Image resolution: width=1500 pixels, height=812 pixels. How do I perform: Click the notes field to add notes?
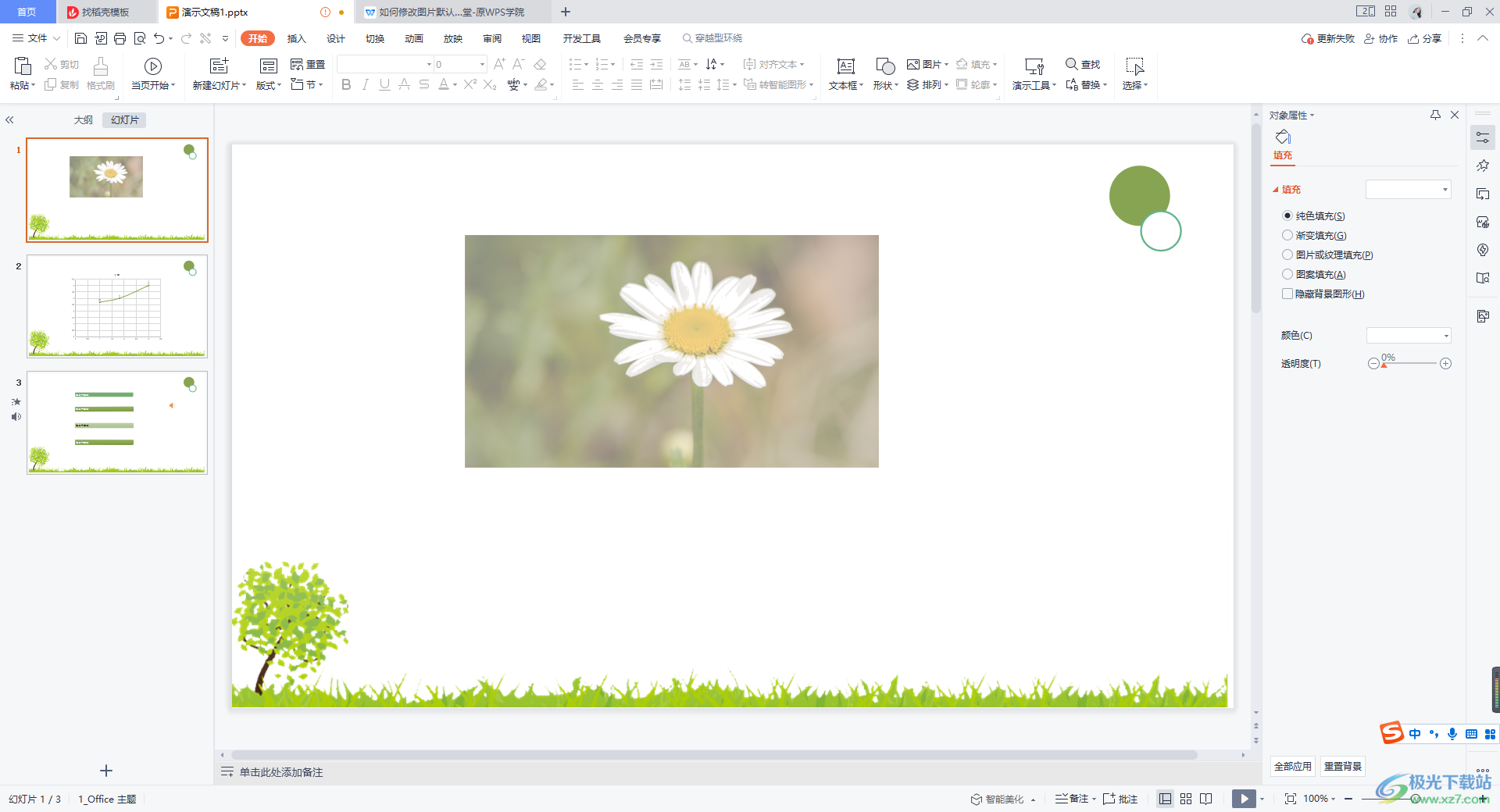tap(281, 772)
